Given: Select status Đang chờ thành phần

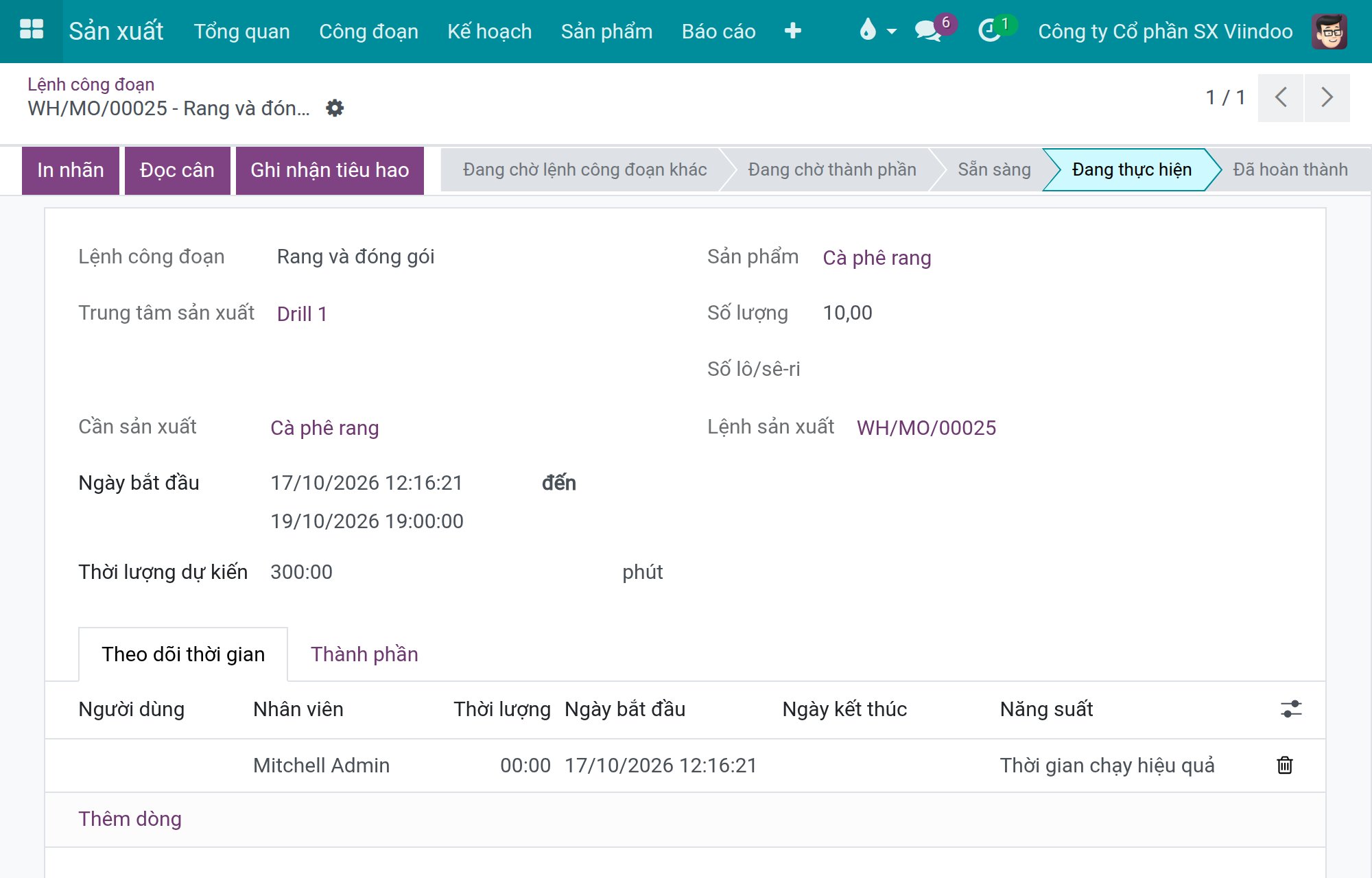Looking at the screenshot, I should click(x=832, y=169).
